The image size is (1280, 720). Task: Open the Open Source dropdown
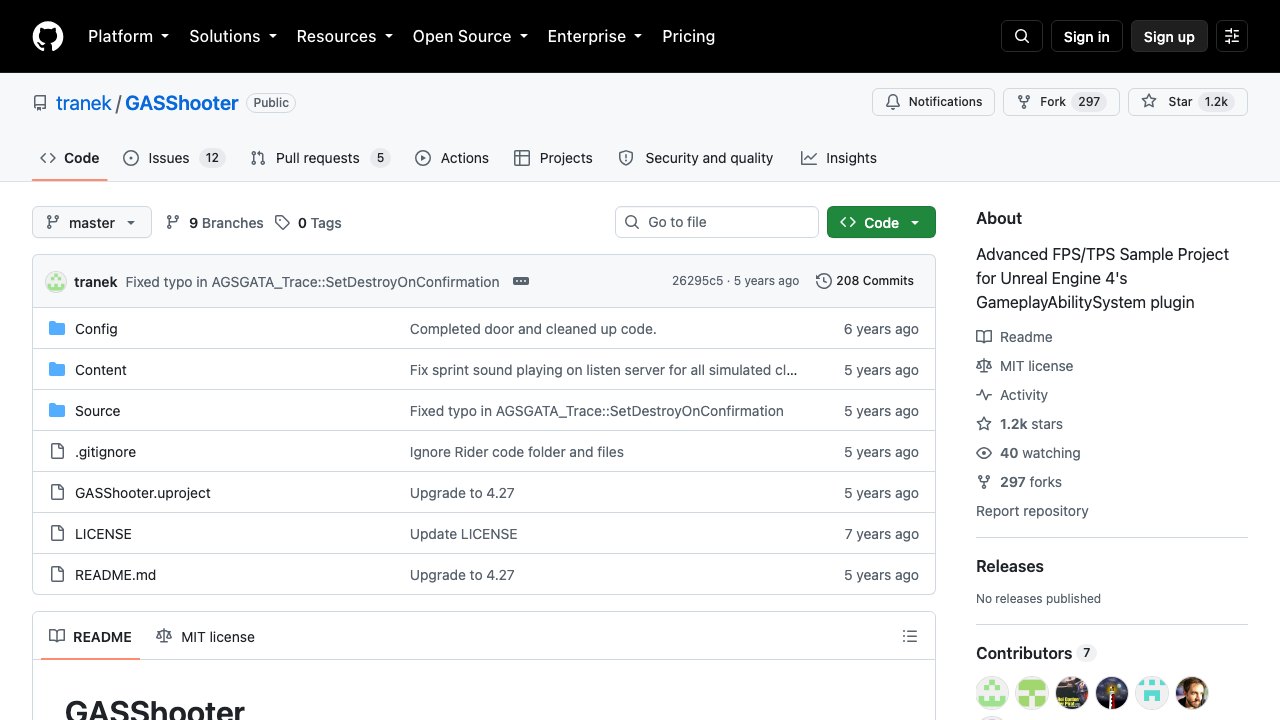point(470,37)
